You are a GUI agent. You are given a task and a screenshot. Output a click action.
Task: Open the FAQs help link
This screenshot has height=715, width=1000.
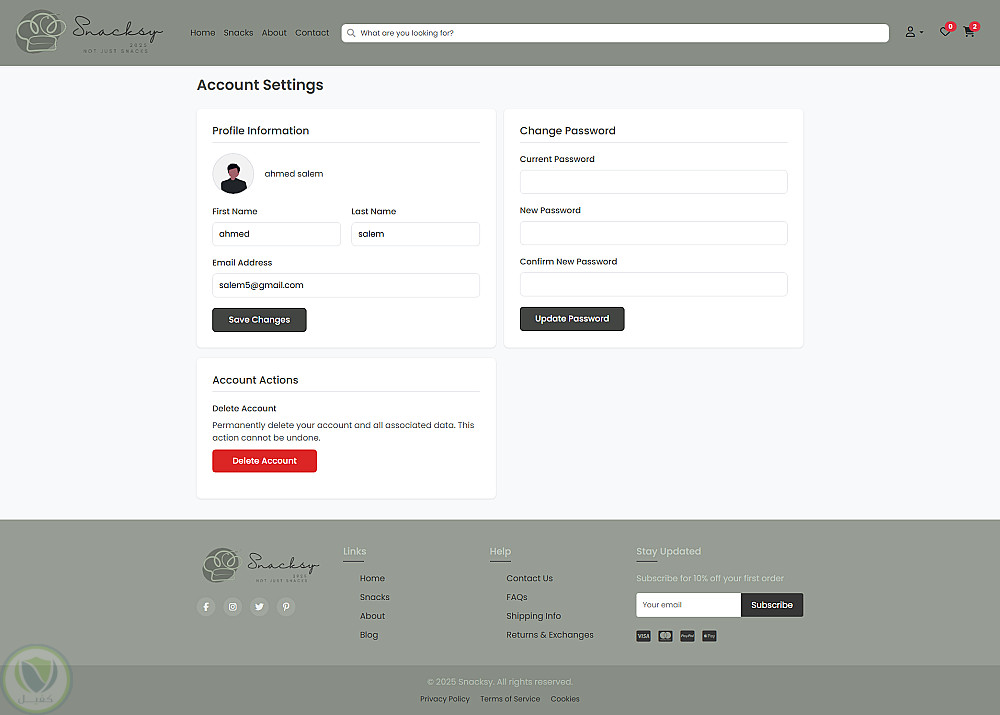click(x=517, y=597)
